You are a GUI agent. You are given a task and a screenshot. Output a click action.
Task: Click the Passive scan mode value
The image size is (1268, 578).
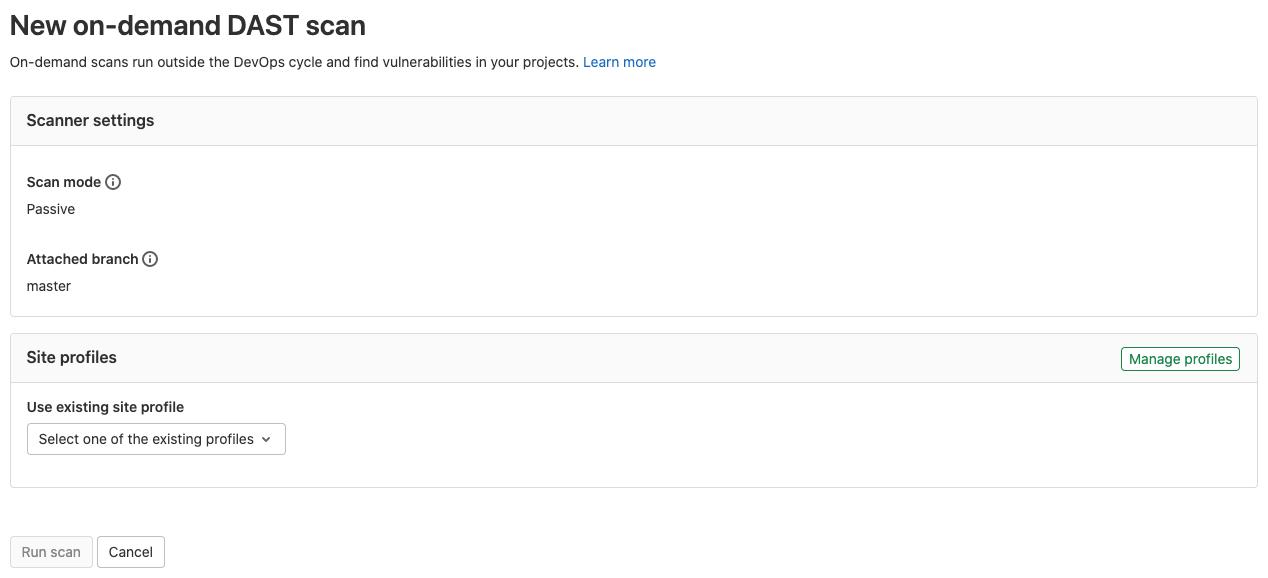point(51,209)
